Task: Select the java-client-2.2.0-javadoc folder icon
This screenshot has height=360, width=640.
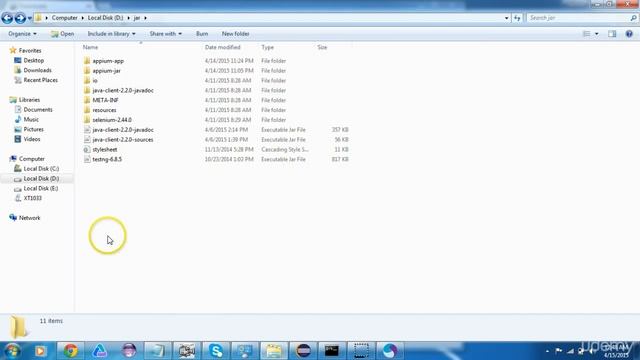Action: [x=87, y=90]
